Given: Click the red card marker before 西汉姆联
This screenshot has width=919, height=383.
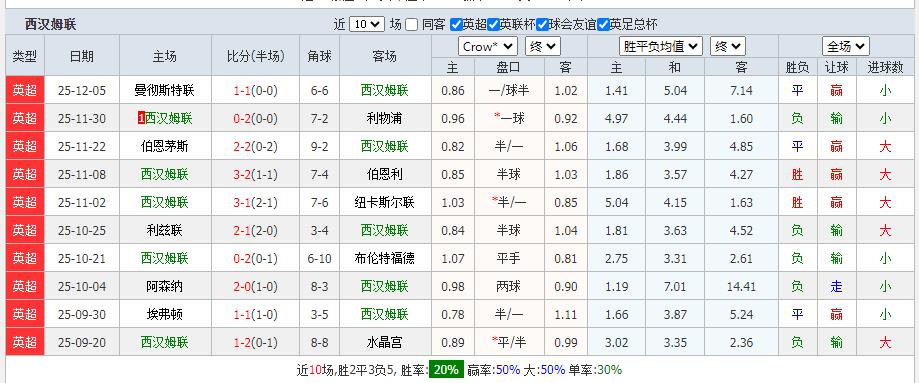Looking at the screenshot, I should click(141, 118).
